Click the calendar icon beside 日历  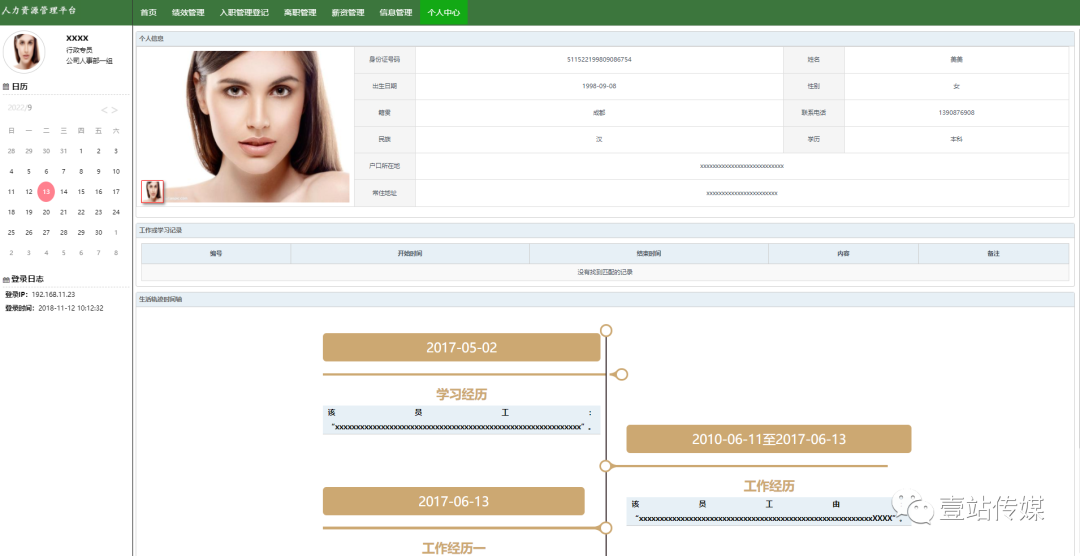(x=6, y=87)
